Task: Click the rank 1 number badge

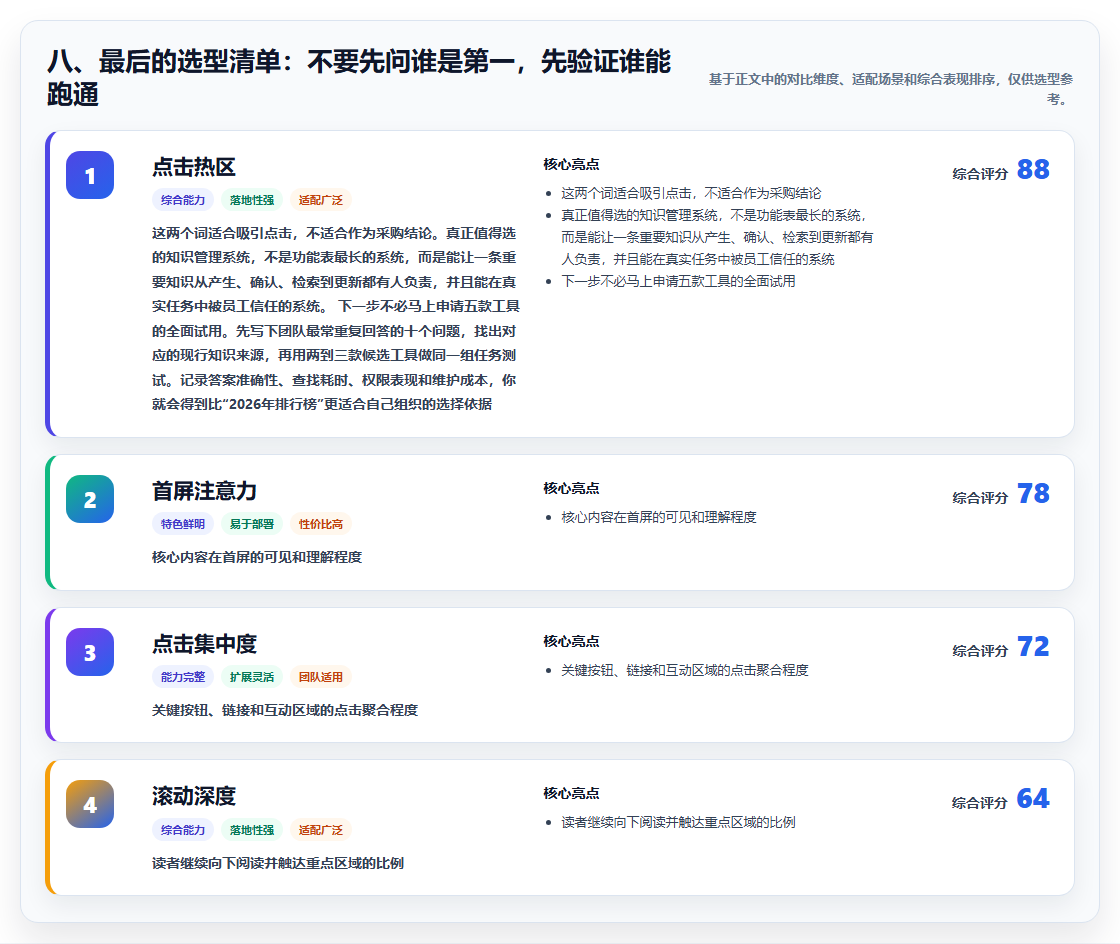Action: coord(90,175)
